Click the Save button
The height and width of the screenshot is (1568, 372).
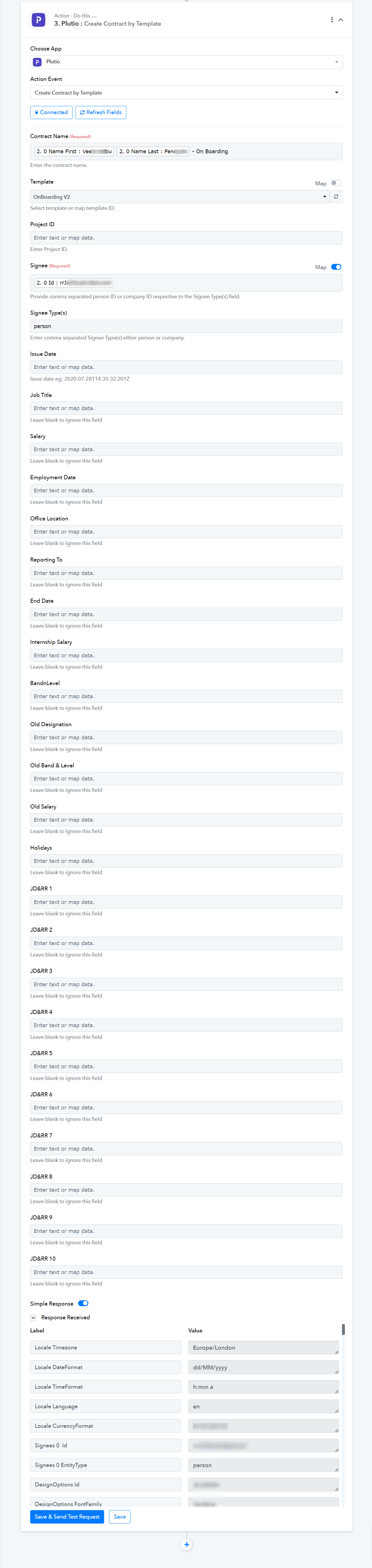click(120, 1516)
